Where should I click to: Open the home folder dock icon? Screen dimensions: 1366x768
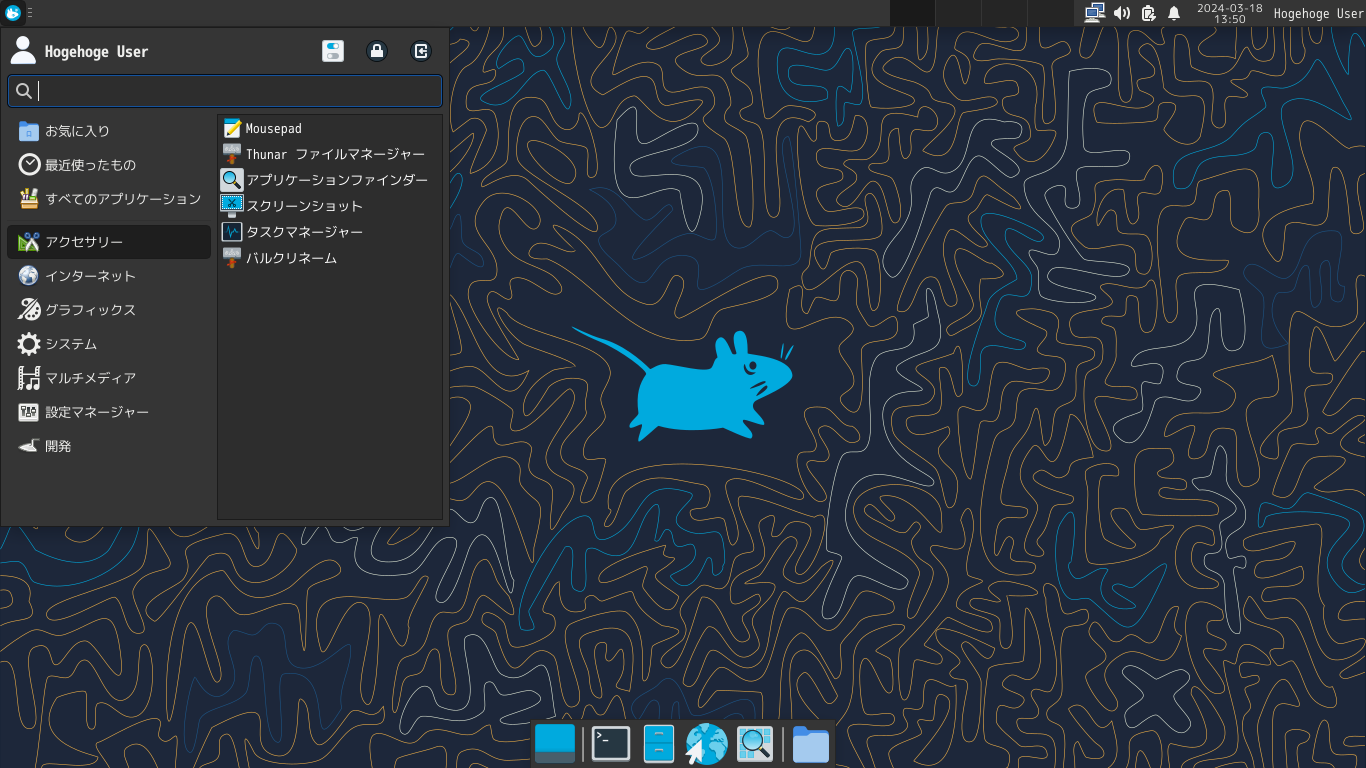pyautogui.click(x=811, y=744)
